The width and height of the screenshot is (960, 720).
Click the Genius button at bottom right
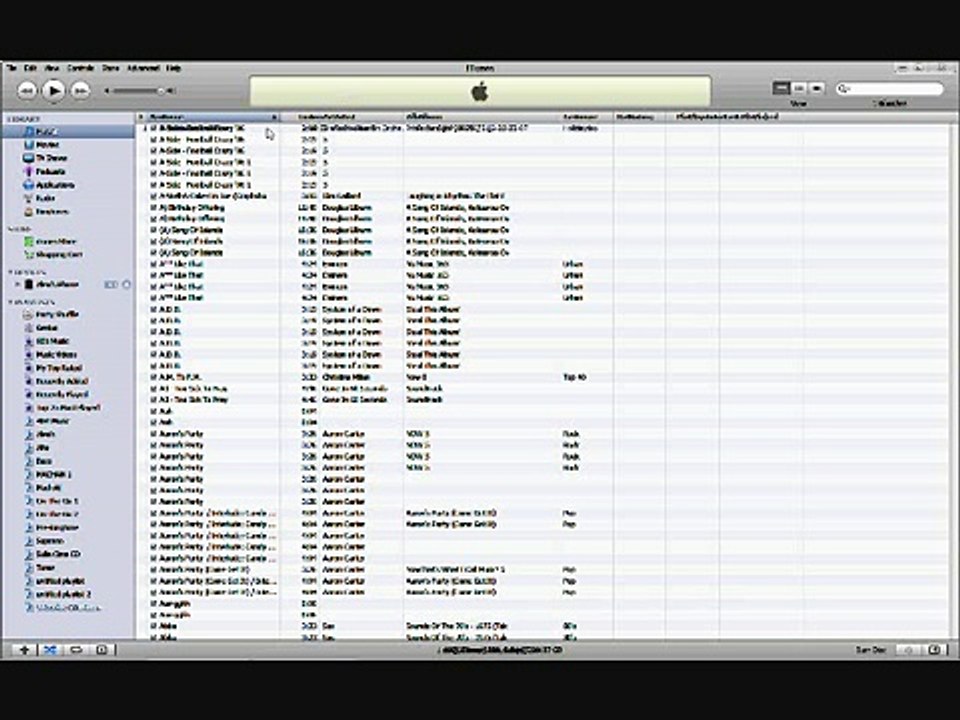point(909,650)
